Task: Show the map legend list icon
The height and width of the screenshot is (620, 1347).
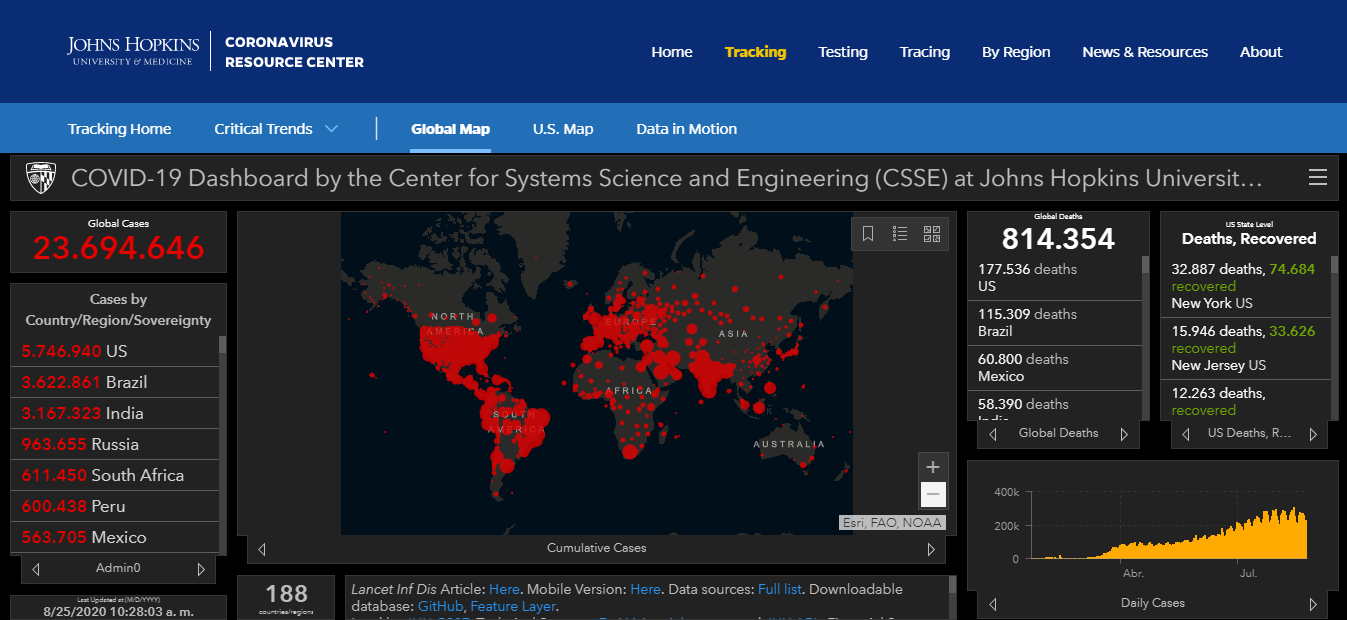Action: 900,234
